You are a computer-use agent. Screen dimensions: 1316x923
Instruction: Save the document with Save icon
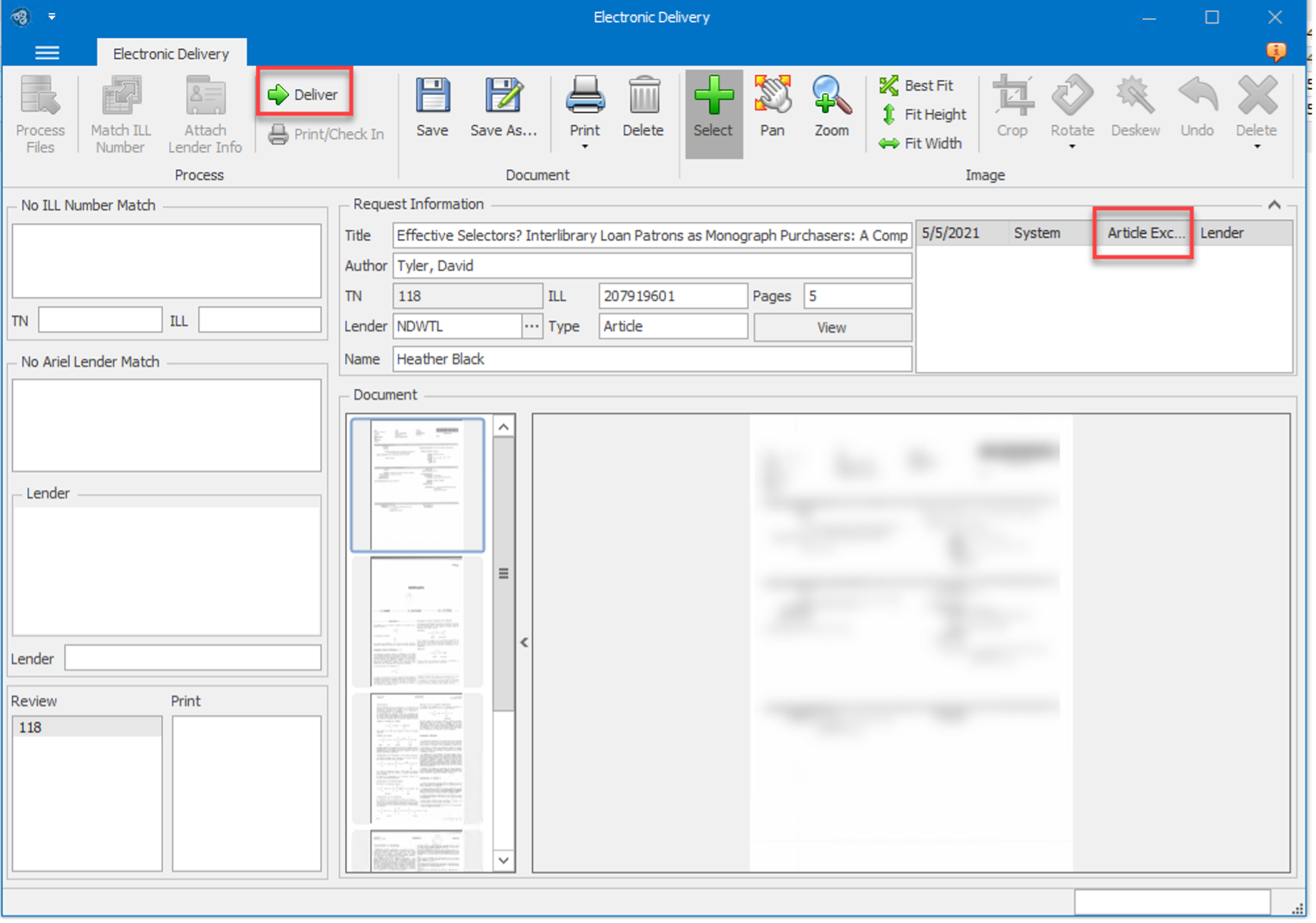pos(432,107)
